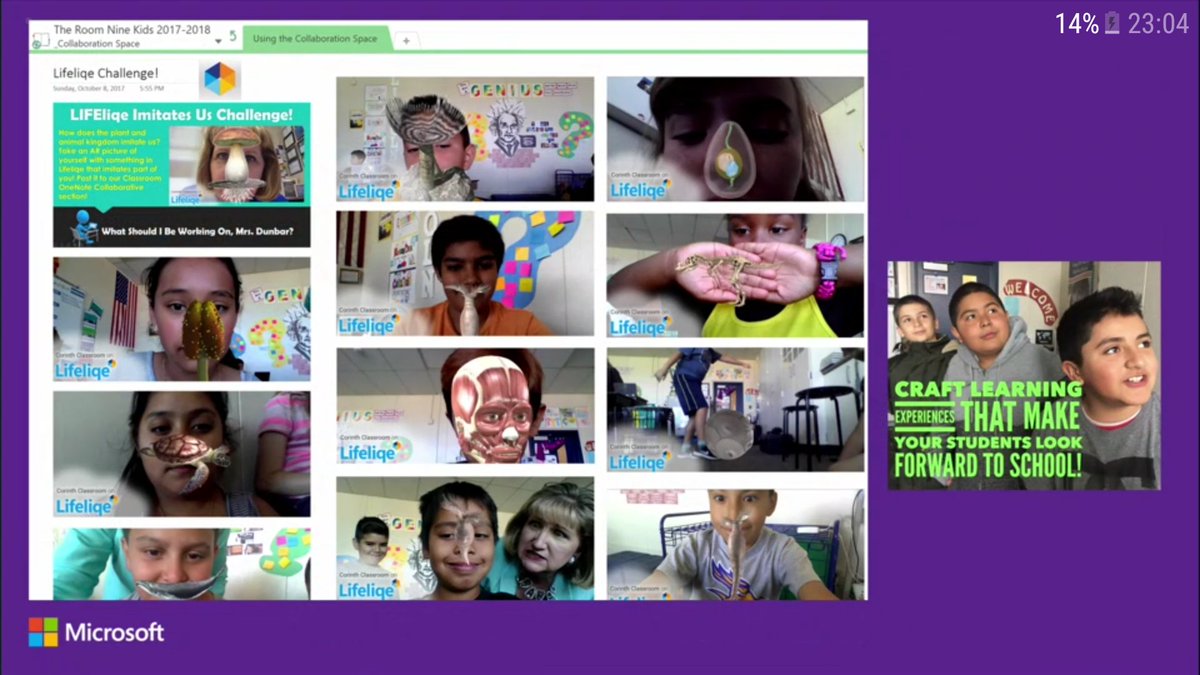This screenshot has width=1200, height=675.
Task: Add a new section with the plus tab
Action: click(x=406, y=41)
